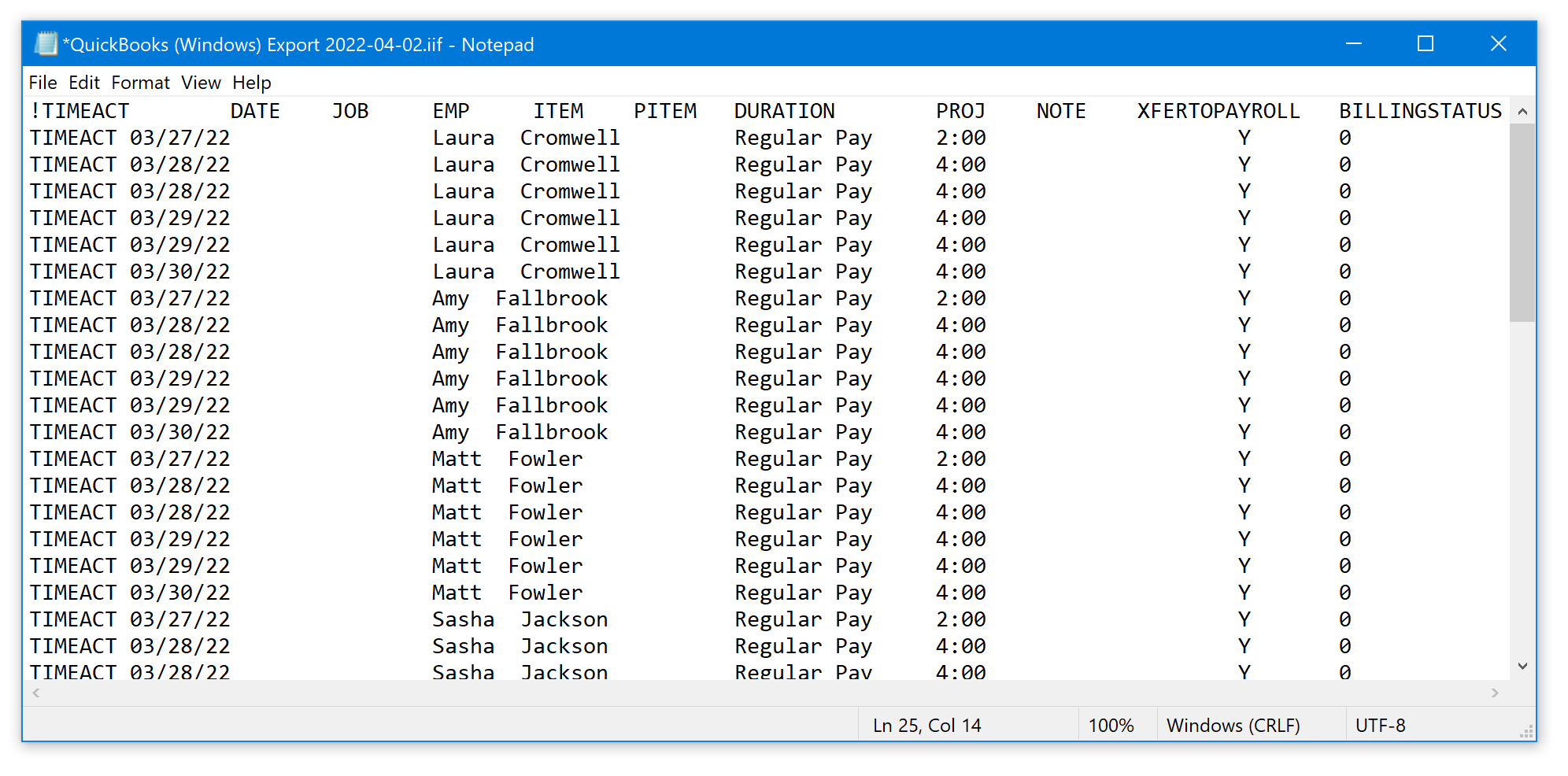Close the Notepad window
The height and width of the screenshot is (776, 1568).
[x=1499, y=44]
